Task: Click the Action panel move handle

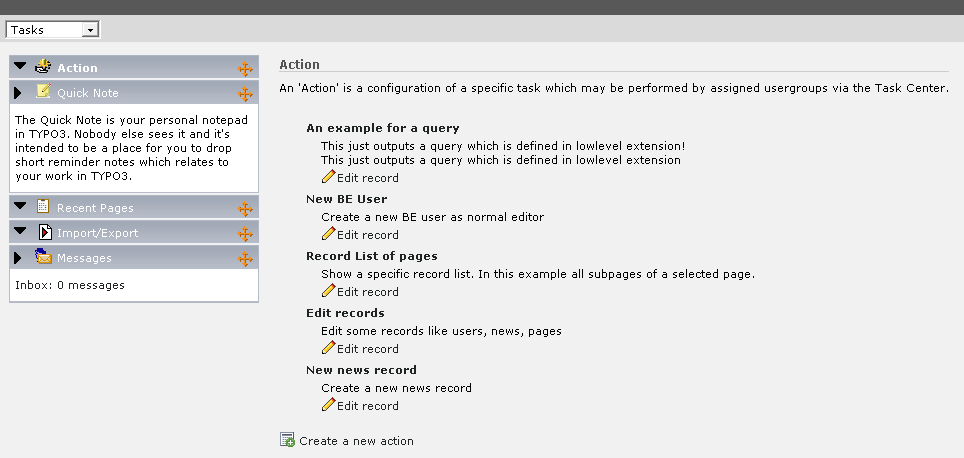Action: (x=245, y=69)
